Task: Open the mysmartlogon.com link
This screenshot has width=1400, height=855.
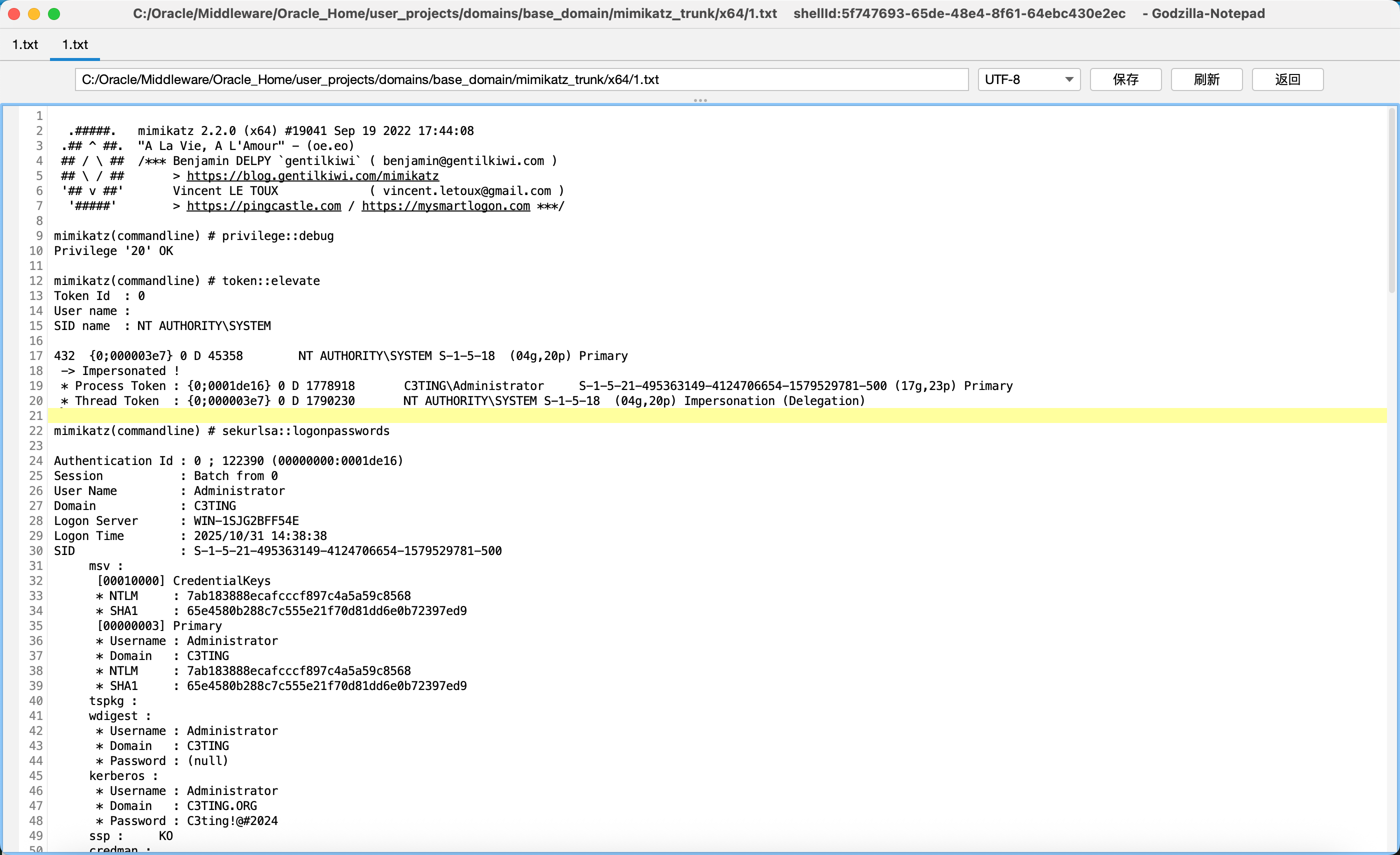Action: coord(445,206)
